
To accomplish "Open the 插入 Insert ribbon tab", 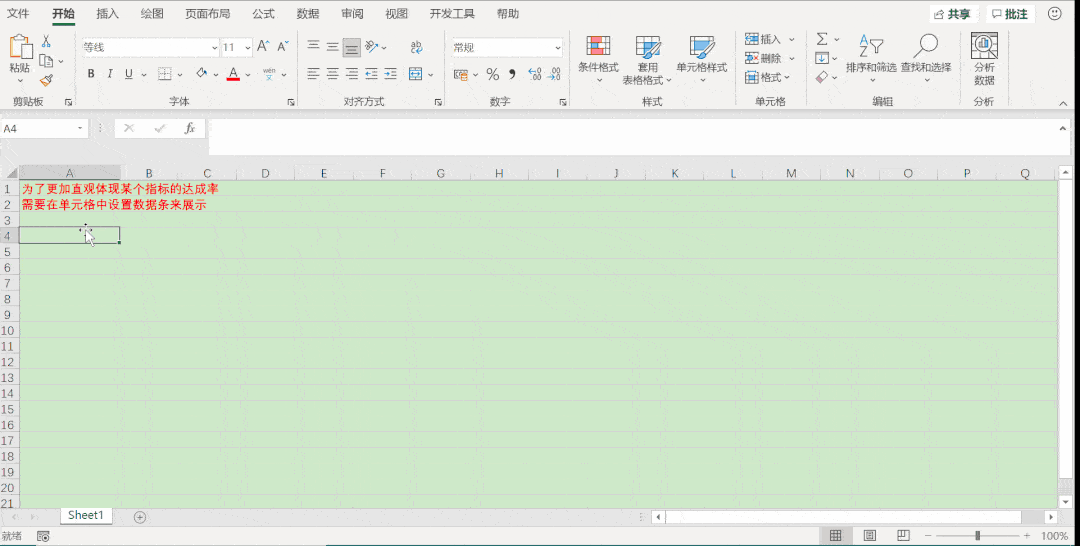I will [107, 14].
